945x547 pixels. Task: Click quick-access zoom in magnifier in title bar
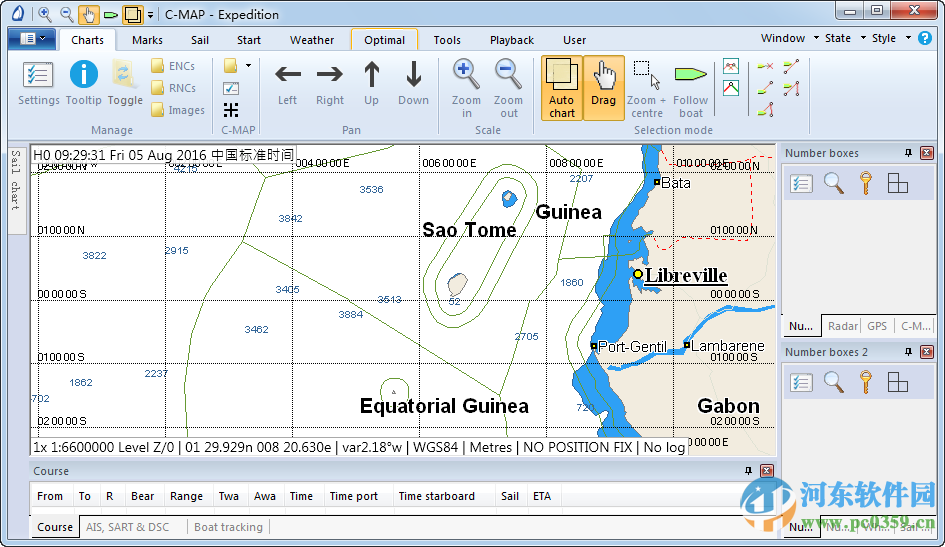44,14
